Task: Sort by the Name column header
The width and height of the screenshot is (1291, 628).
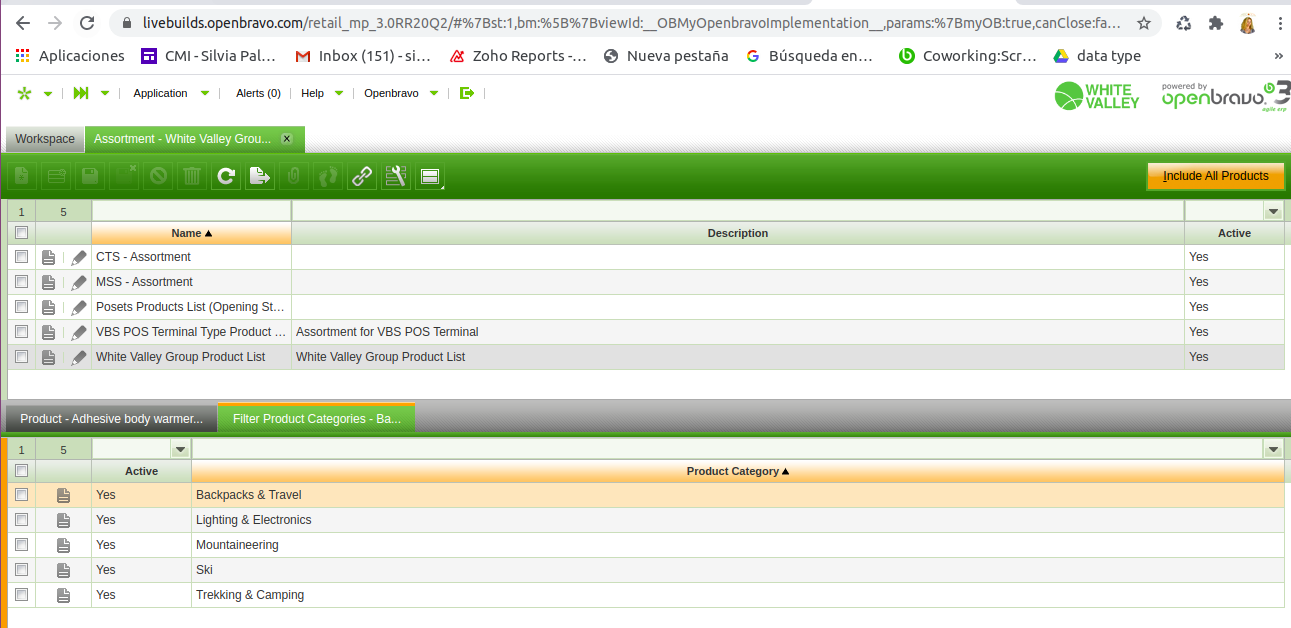Action: pos(191,233)
